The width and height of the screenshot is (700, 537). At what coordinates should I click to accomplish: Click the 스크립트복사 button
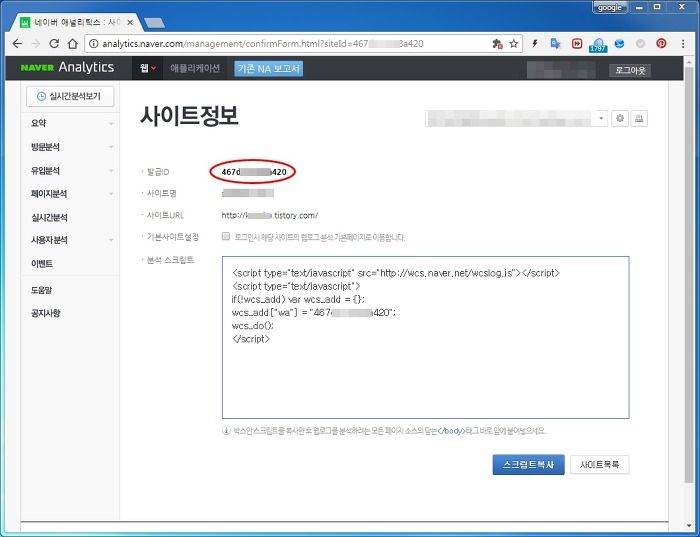528,465
